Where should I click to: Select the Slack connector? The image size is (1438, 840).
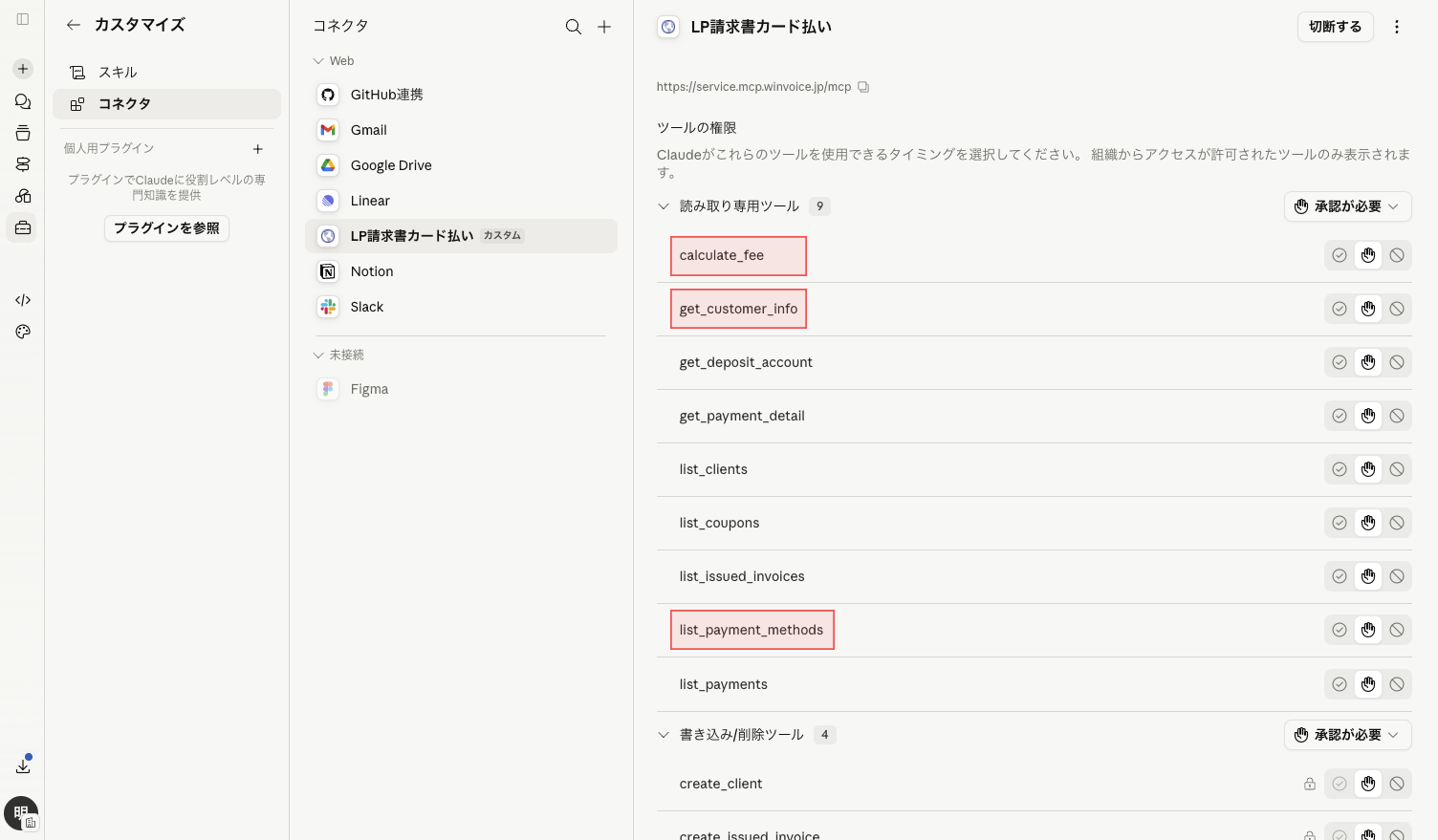point(461,307)
